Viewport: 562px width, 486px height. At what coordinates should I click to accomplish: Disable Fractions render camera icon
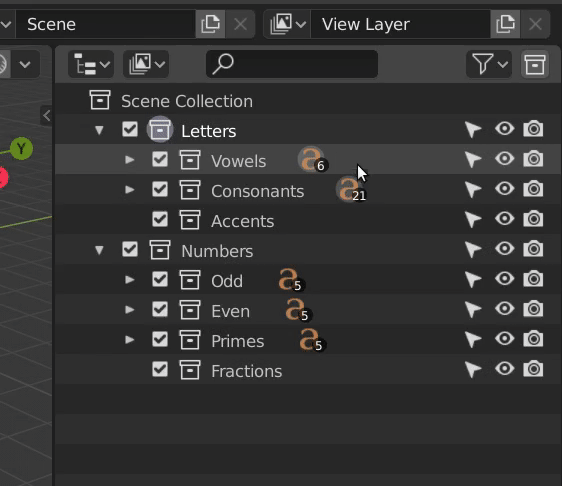[x=533, y=369]
